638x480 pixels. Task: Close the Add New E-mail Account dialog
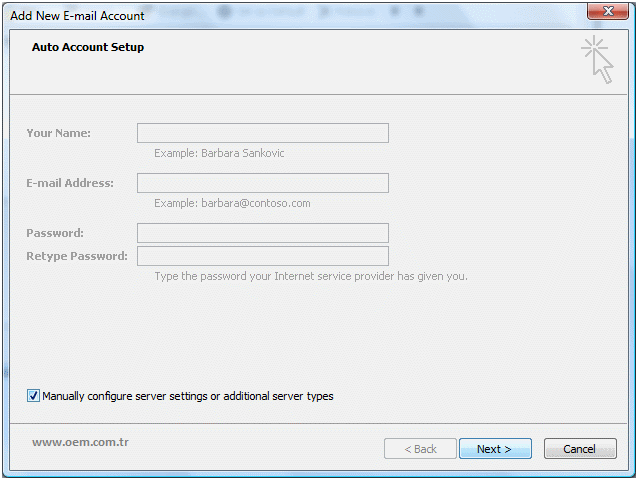coord(608,11)
